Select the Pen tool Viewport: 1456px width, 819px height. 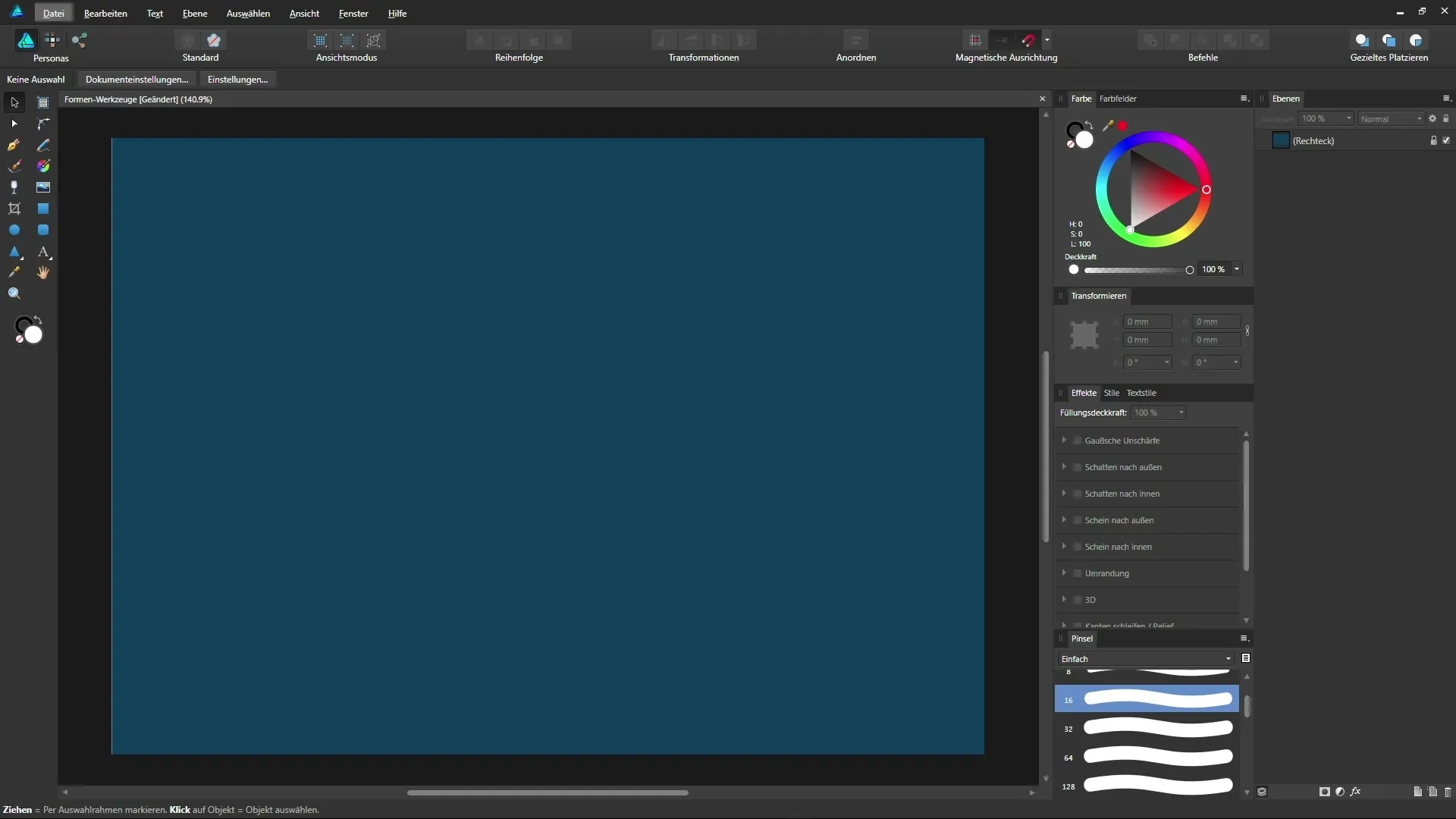[14, 145]
